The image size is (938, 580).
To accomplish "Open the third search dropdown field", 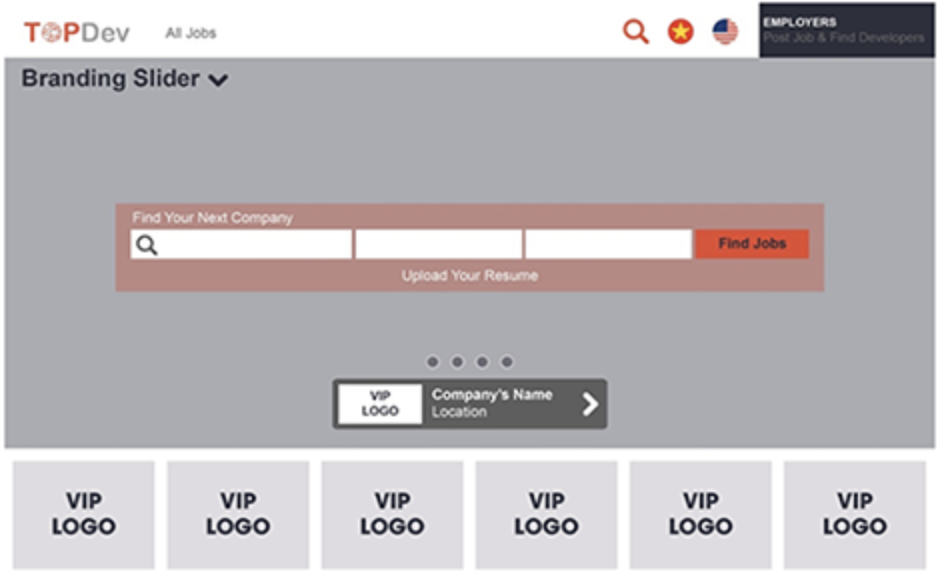I will coord(608,245).
